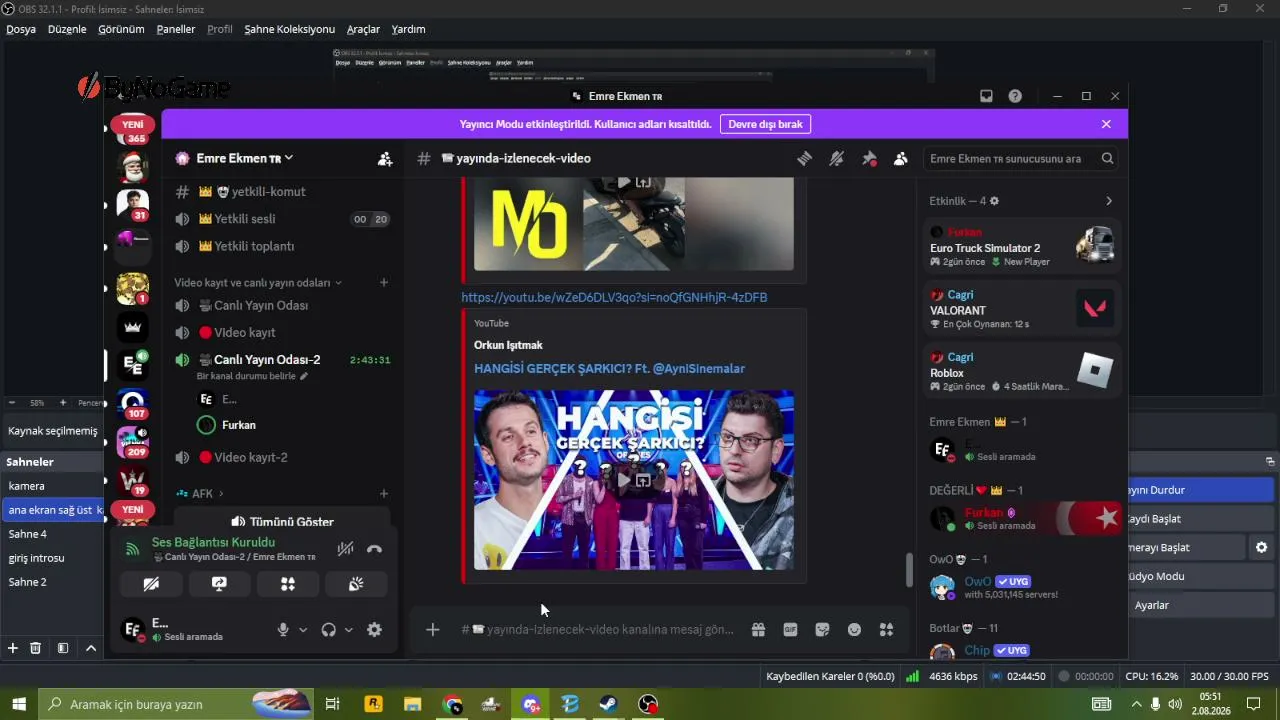Screen dimensions: 1280x720
Task: Open the Windows Start menu
Action: point(19,704)
